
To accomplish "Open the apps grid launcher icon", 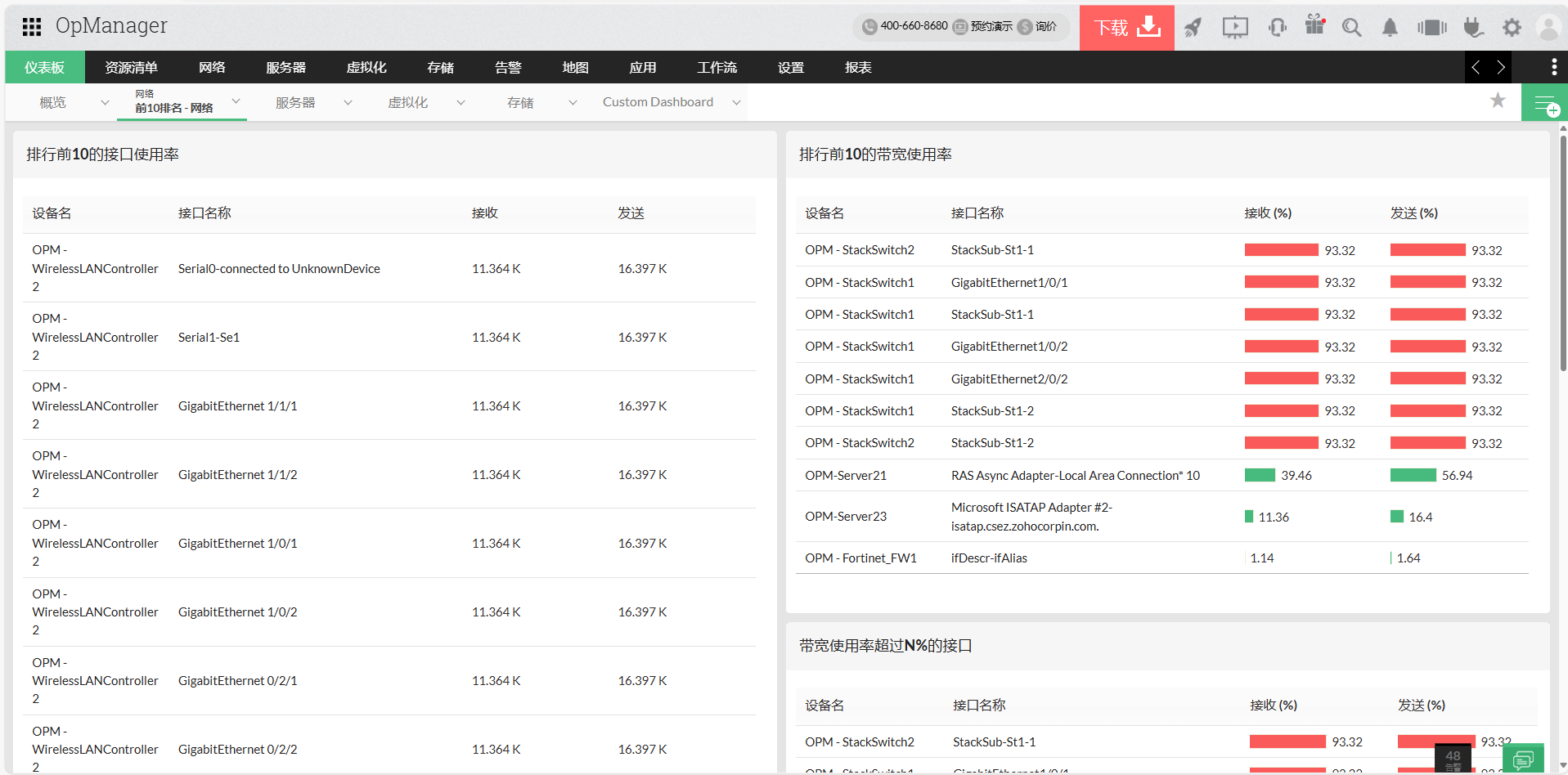I will point(32,27).
